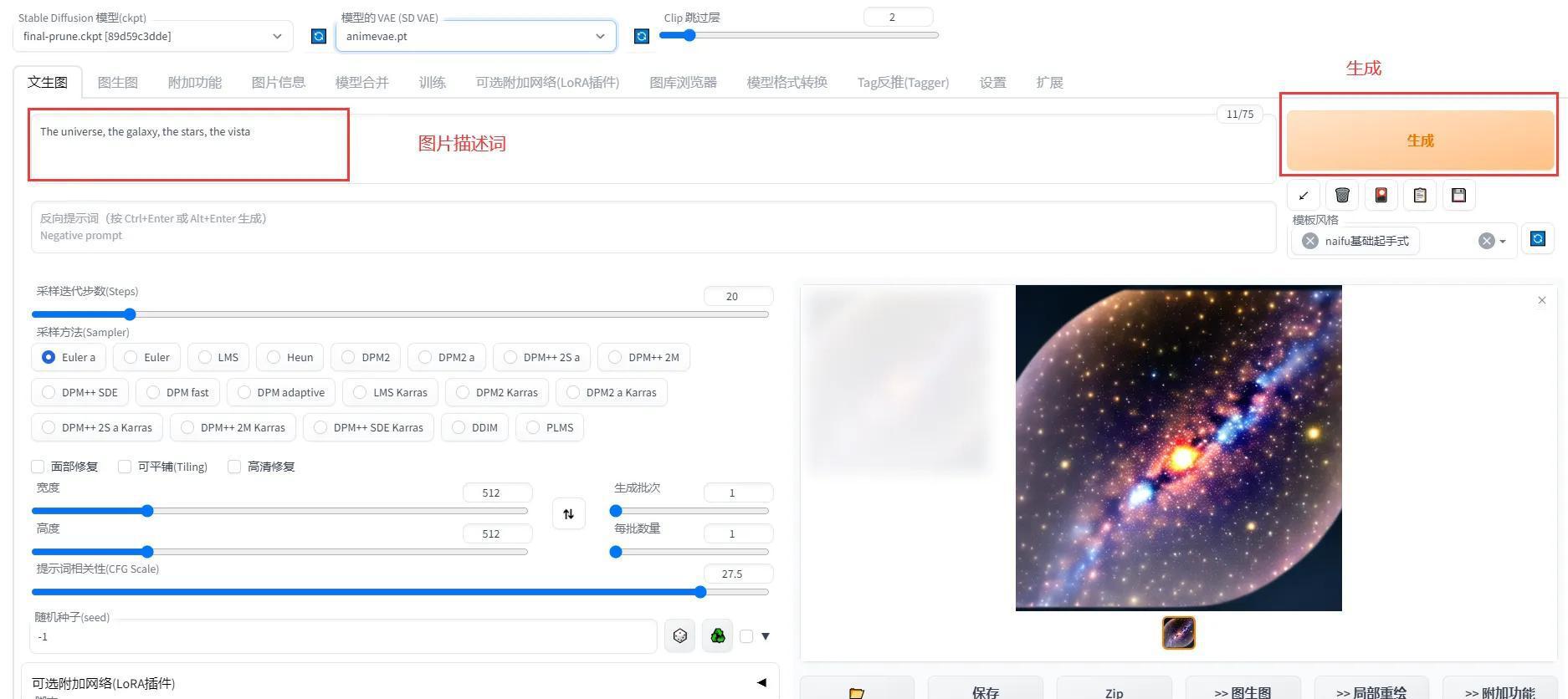Choose the DPM++ SDE Karras sampler
The height and width of the screenshot is (699, 1568).
pyautogui.click(x=368, y=427)
